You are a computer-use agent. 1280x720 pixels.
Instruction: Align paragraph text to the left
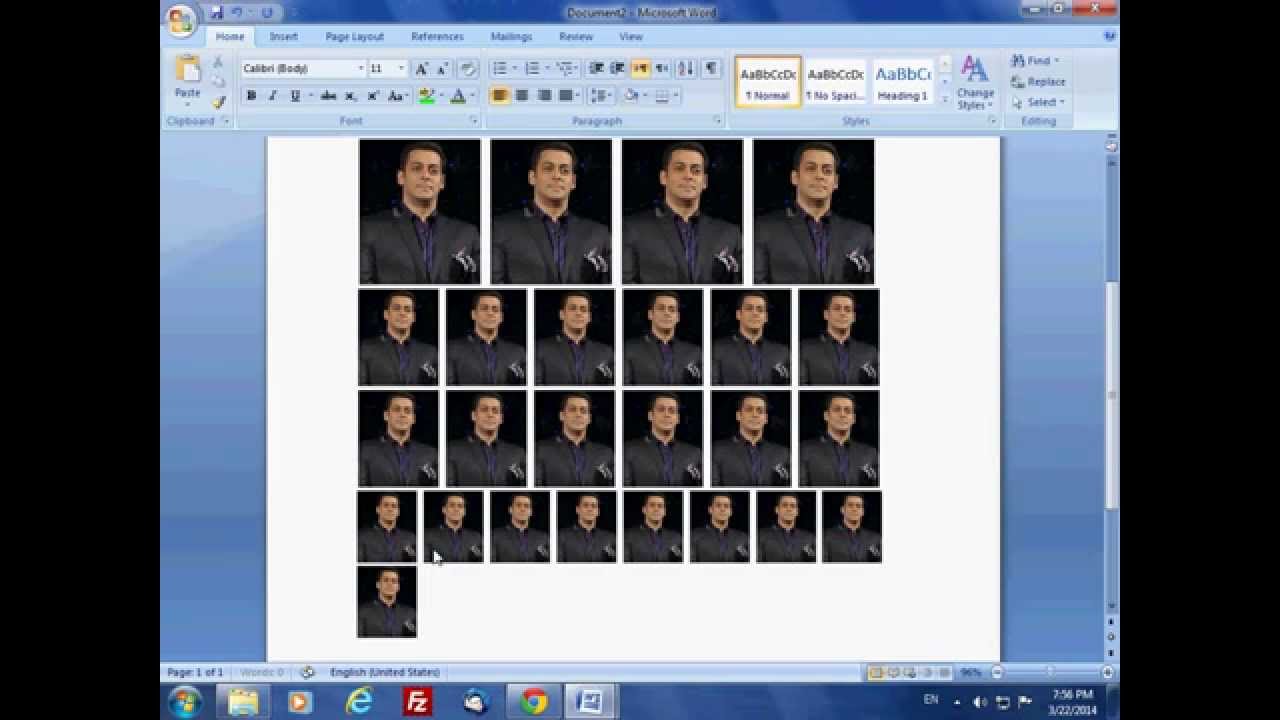click(x=500, y=96)
